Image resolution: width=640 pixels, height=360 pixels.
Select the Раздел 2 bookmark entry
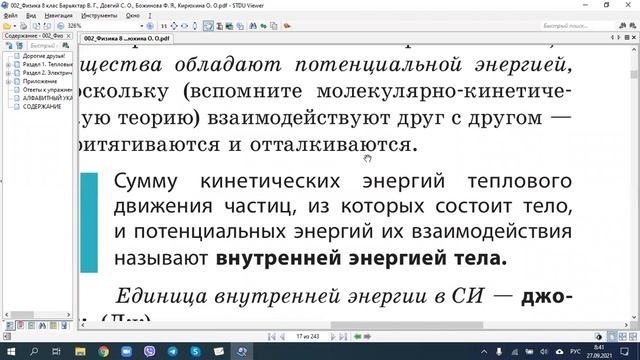pyautogui.click(x=47, y=73)
